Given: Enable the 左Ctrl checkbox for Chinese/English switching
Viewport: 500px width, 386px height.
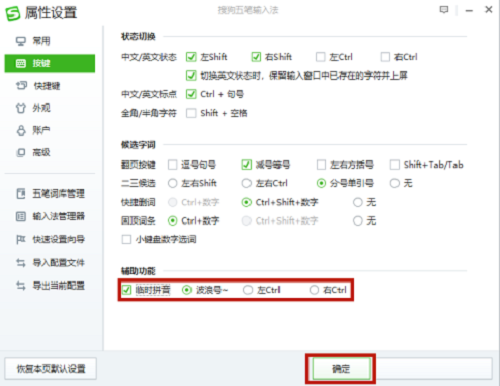Looking at the screenshot, I should [321, 57].
